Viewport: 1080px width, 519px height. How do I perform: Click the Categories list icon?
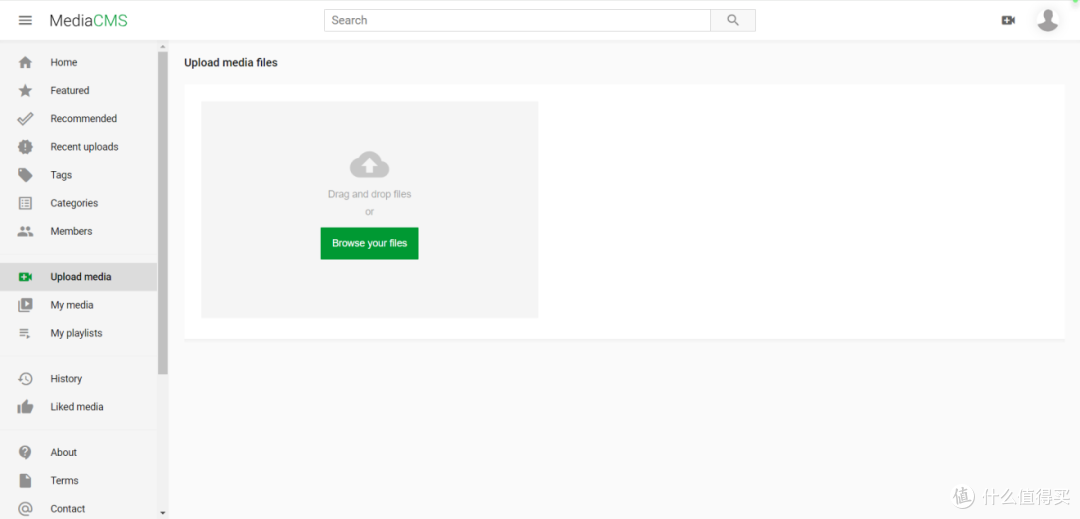25,203
